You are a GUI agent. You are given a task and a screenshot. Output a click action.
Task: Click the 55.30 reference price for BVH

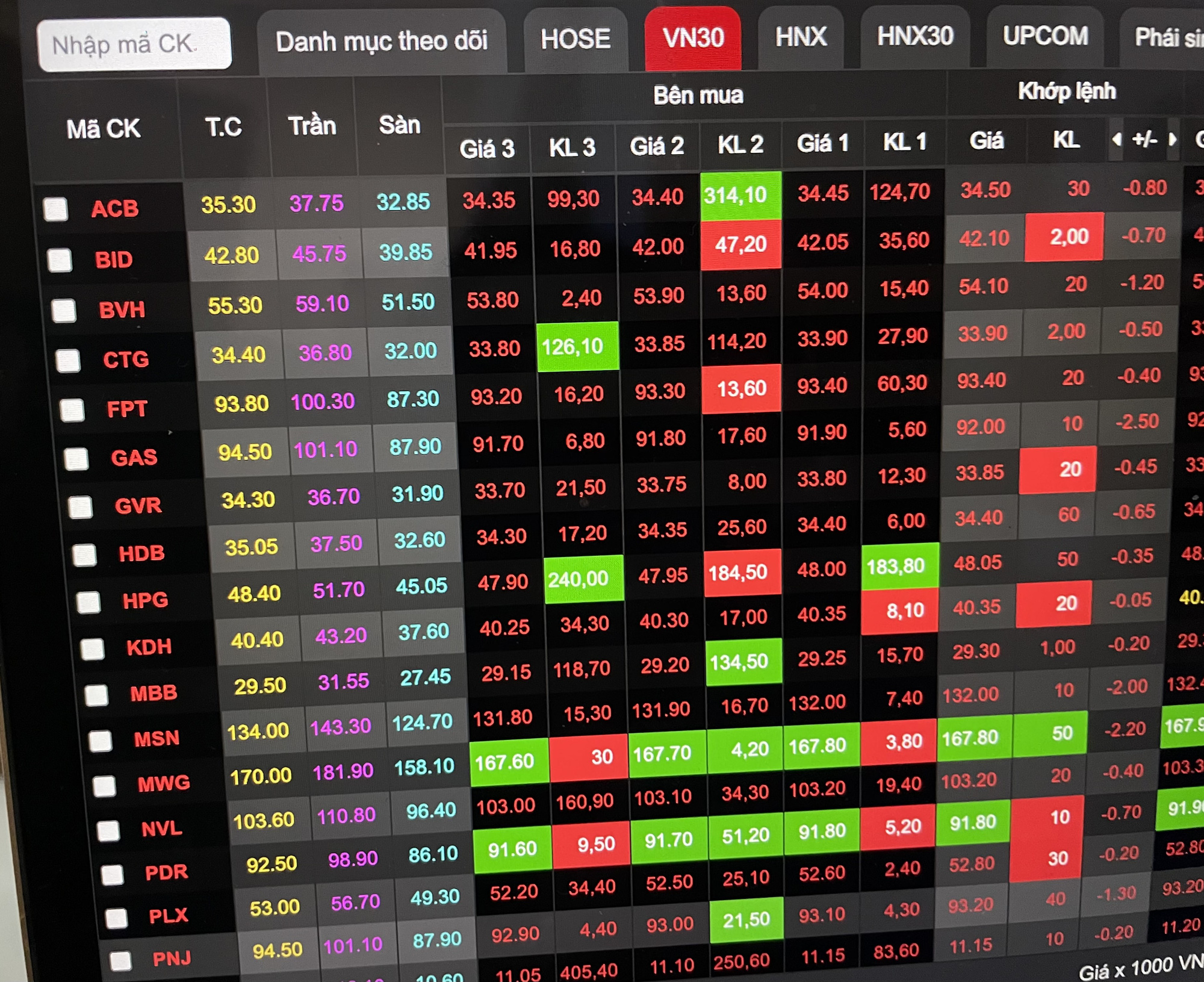(235, 305)
